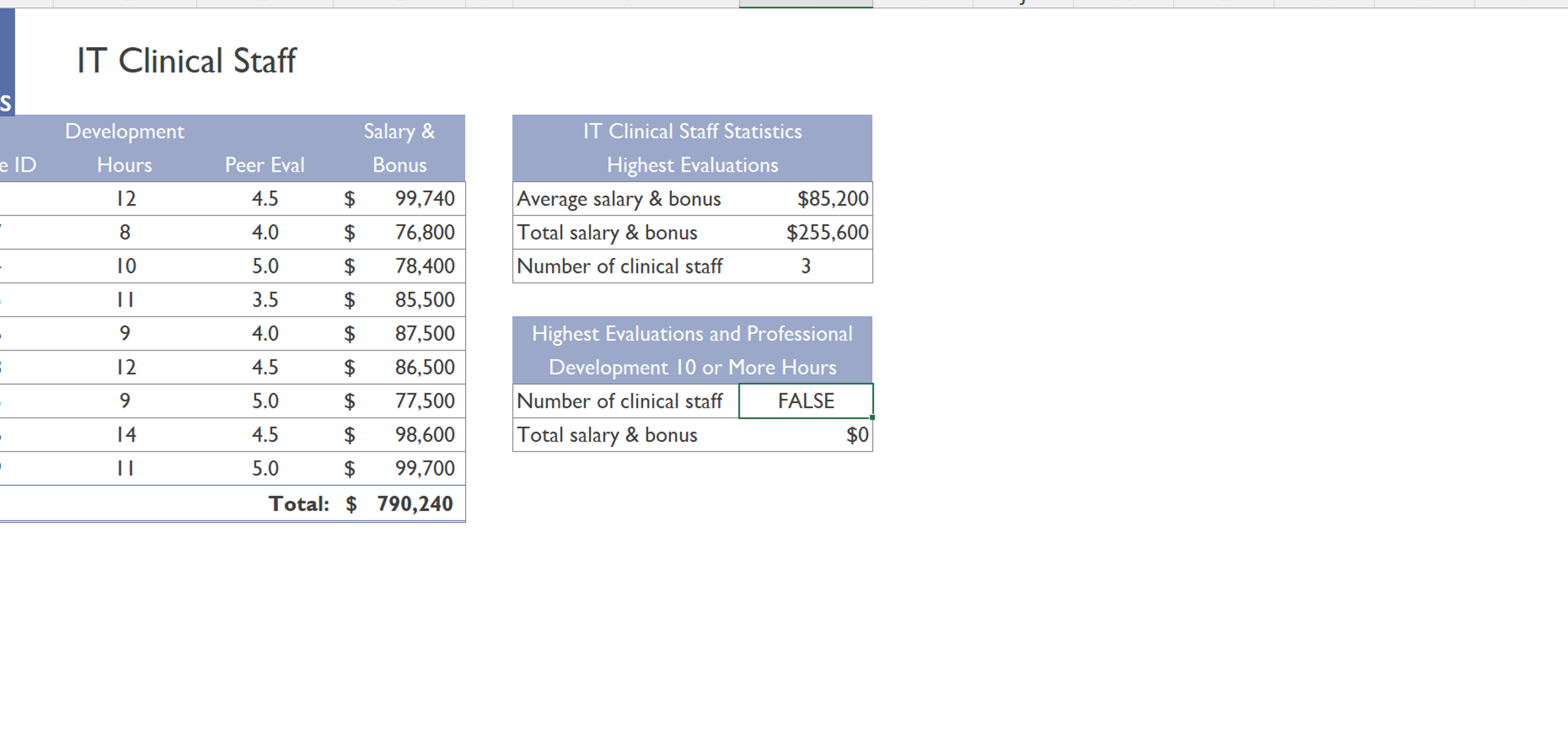
Task: Select the grand Total value 790,240
Action: pos(414,504)
